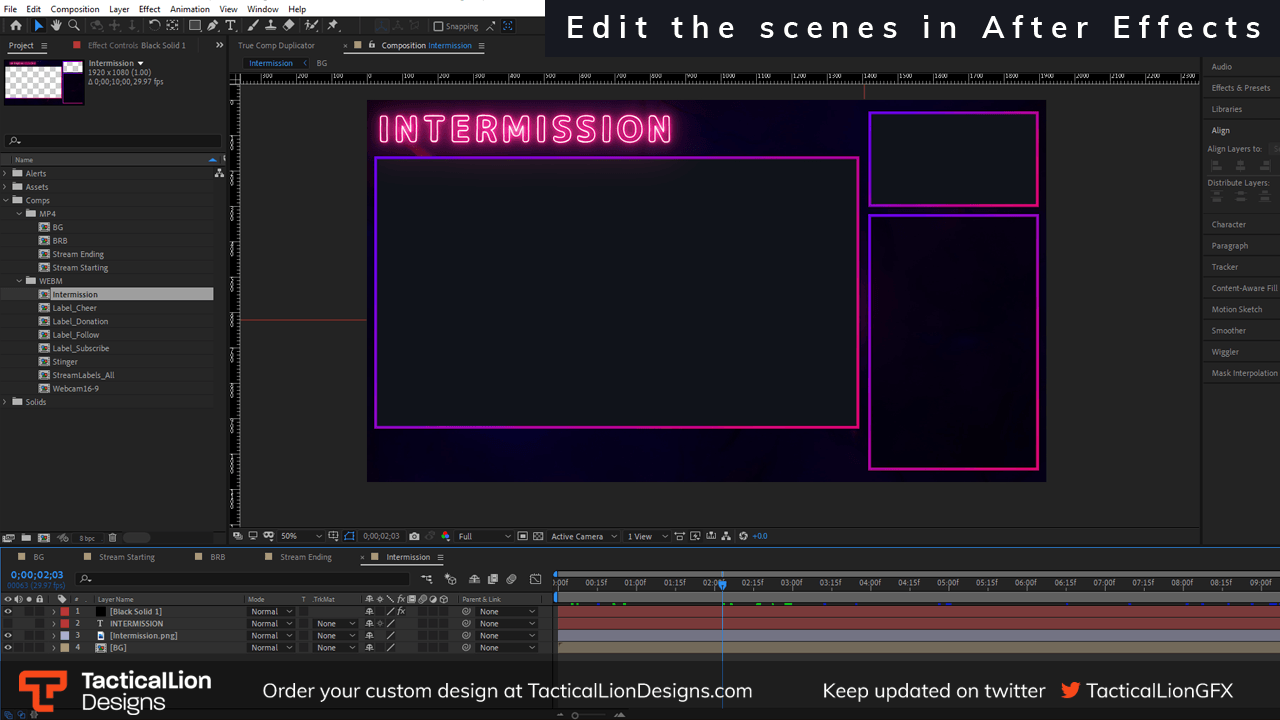Image resolution: width=1280 pixels, height=720 pixels.
Task: Hide the Intermission.png layer
Action: tap(8, 635)
